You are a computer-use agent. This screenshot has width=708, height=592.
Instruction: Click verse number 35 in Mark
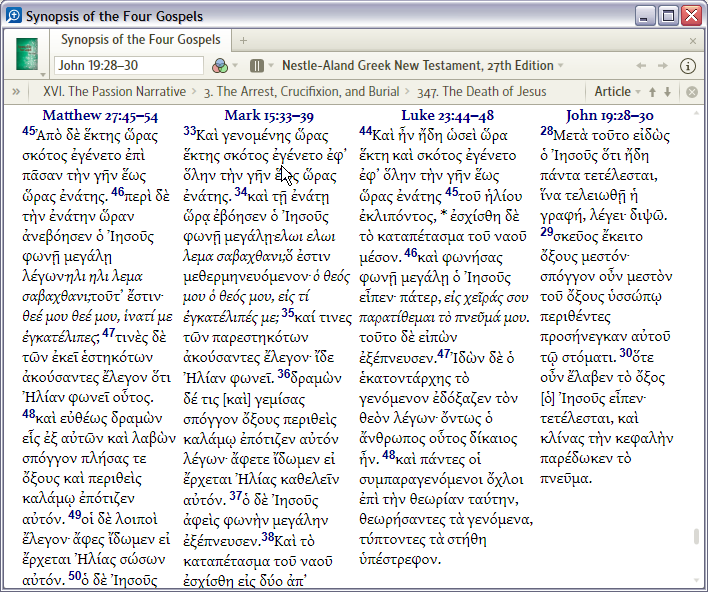pyautogui.click(x=288, y=313)
